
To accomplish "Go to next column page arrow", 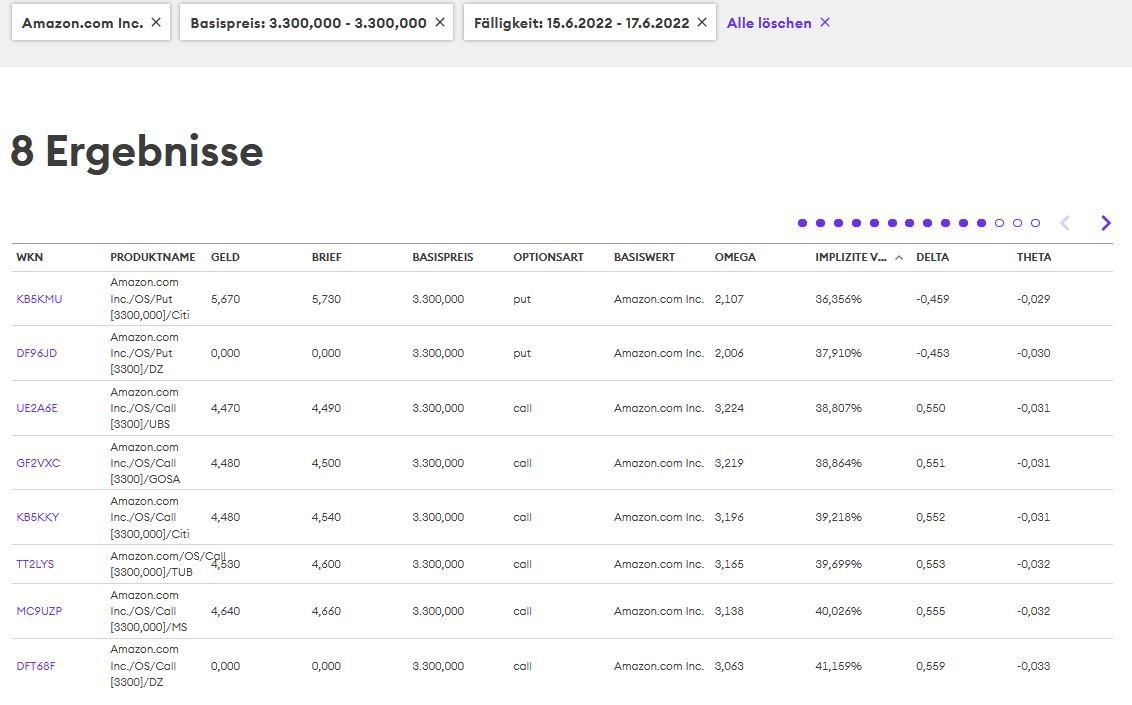I will (x=1105, y=223).
